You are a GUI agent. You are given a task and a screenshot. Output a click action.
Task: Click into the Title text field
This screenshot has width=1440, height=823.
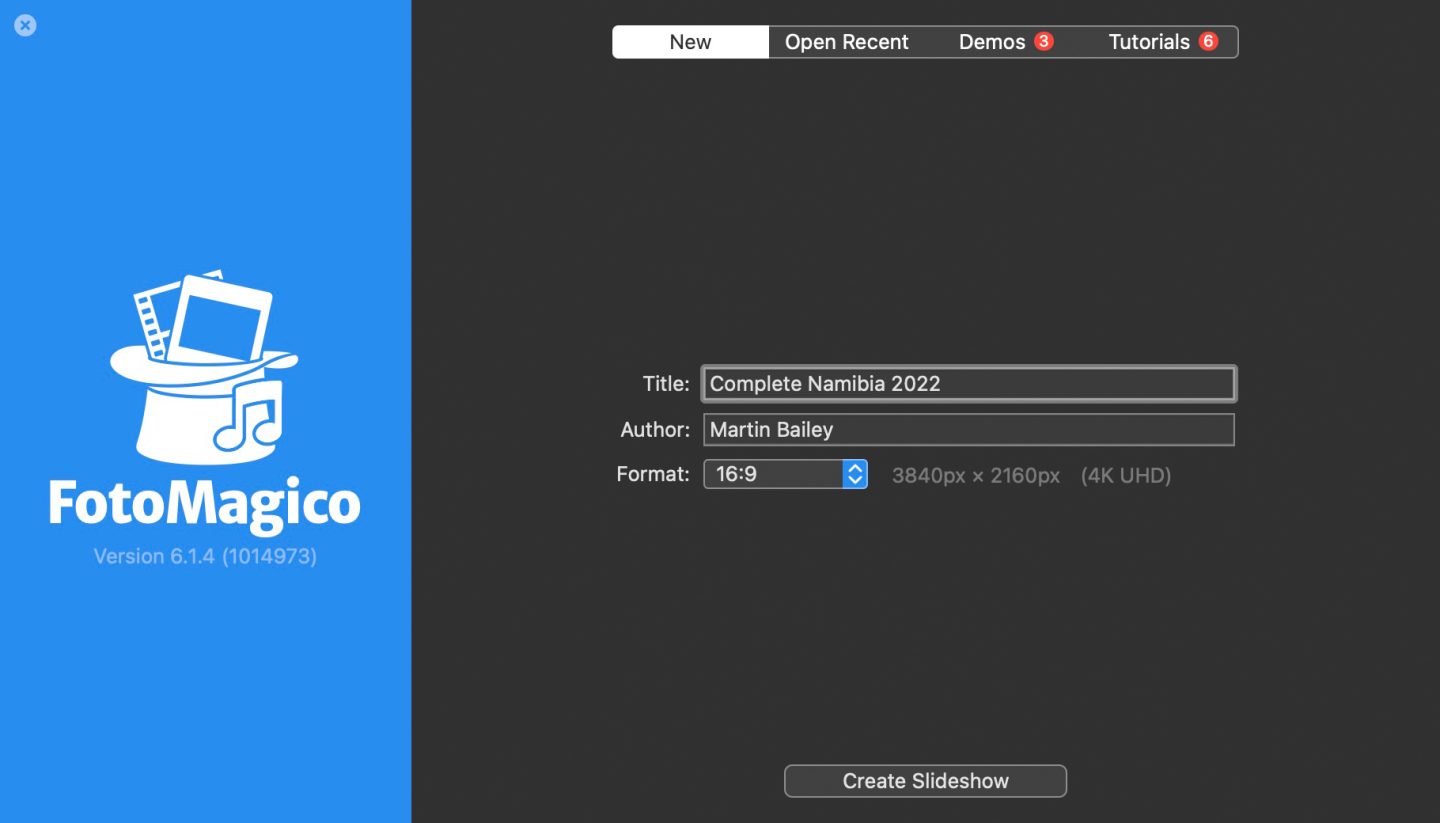click(968, 384)
